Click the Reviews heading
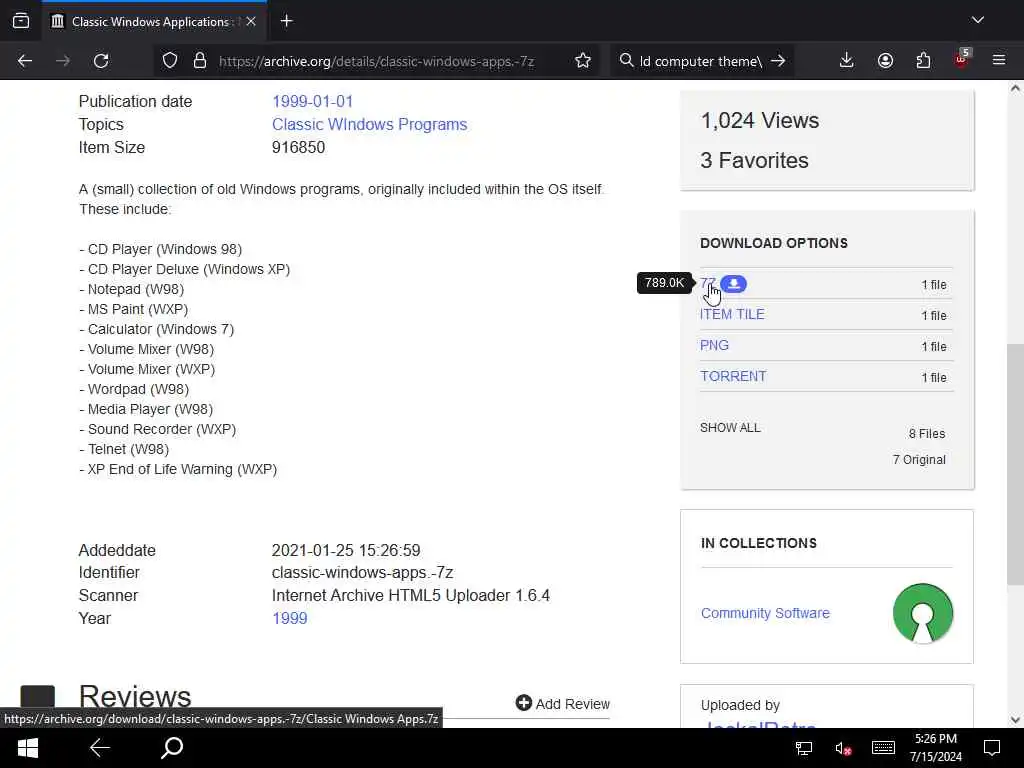The height and width of the screenshot is (768, 1024). click(135, 696)
